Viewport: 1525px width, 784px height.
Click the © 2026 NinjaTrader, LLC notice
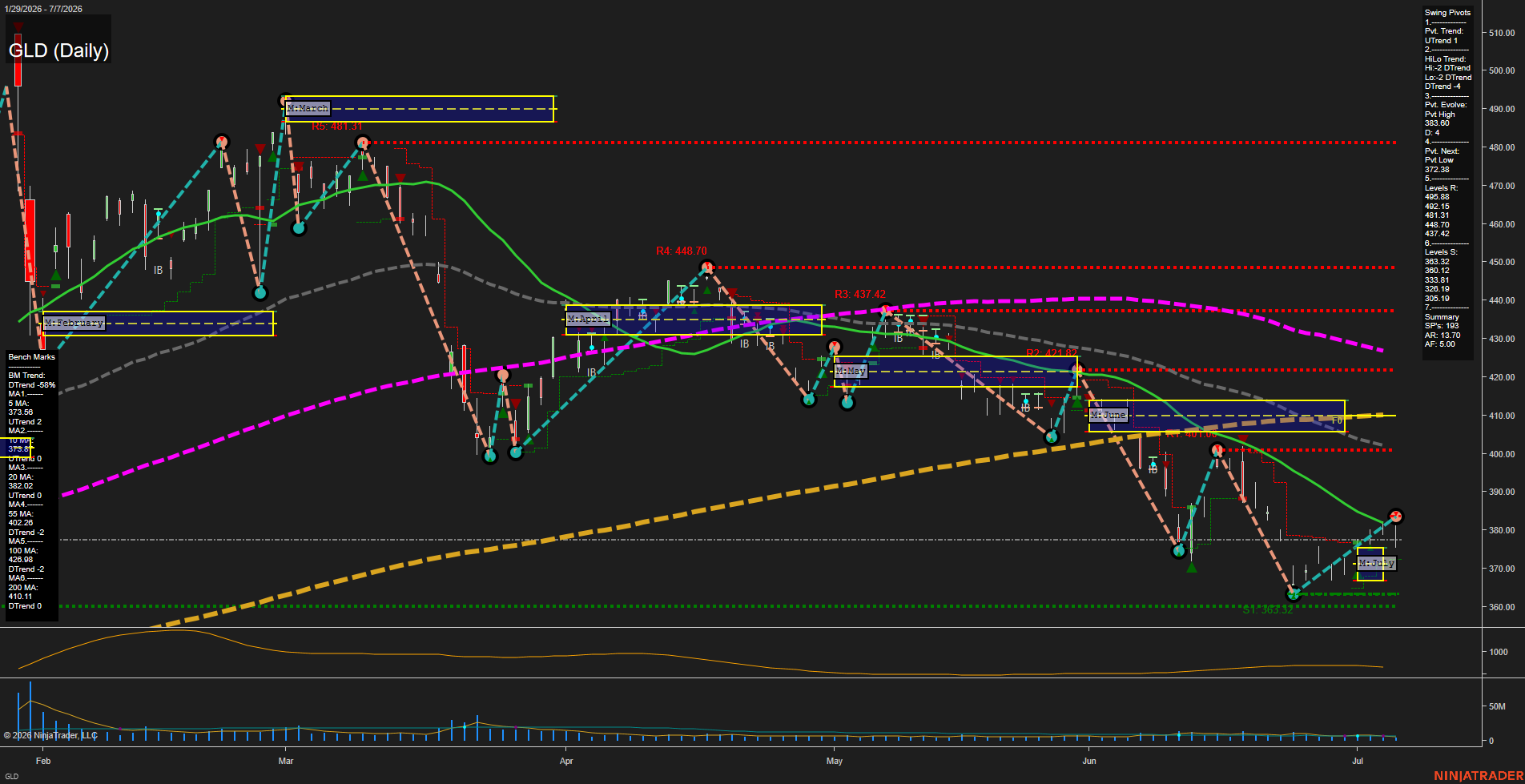[x=50, y=735]
